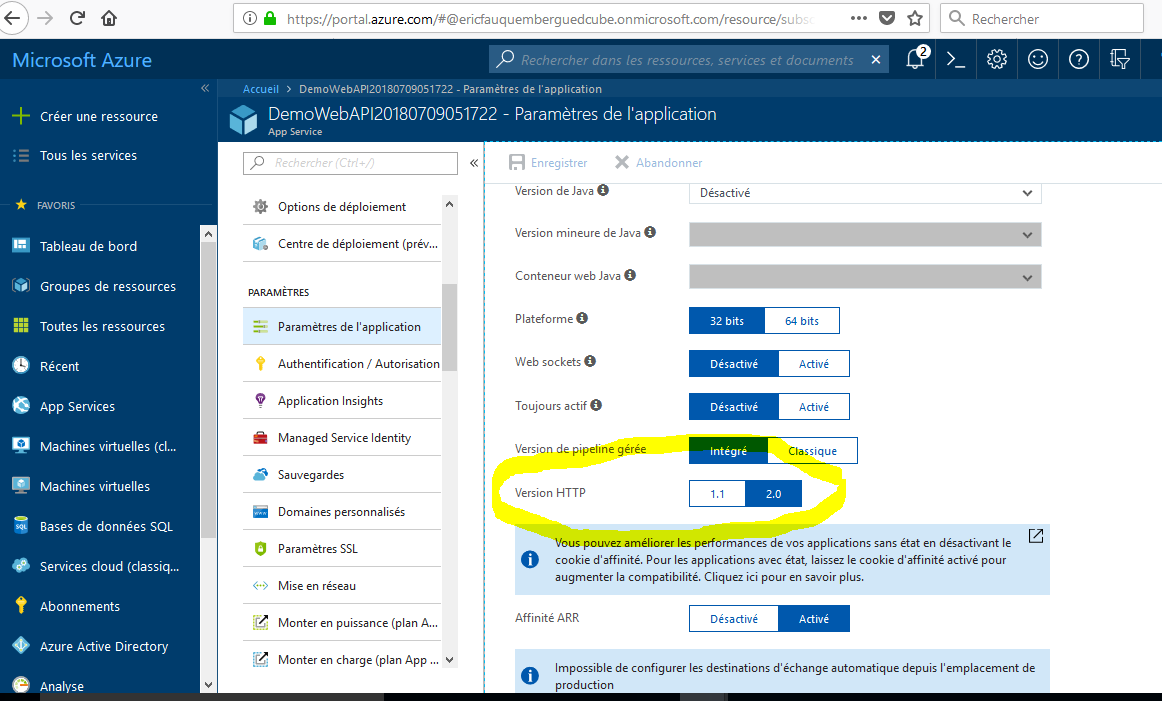
Task: Click Enregistrer to save settings
Action: point(548,163)
